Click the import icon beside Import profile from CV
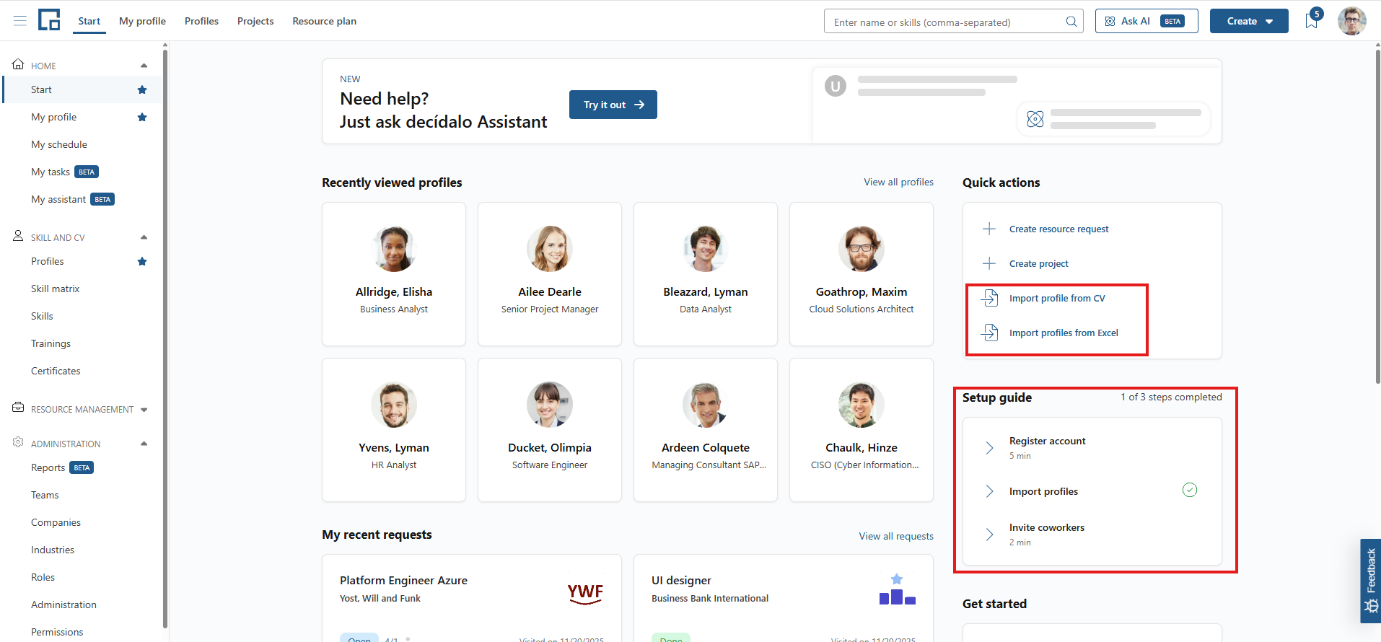This screenshot has width=1381, height=642. point(989,298)
